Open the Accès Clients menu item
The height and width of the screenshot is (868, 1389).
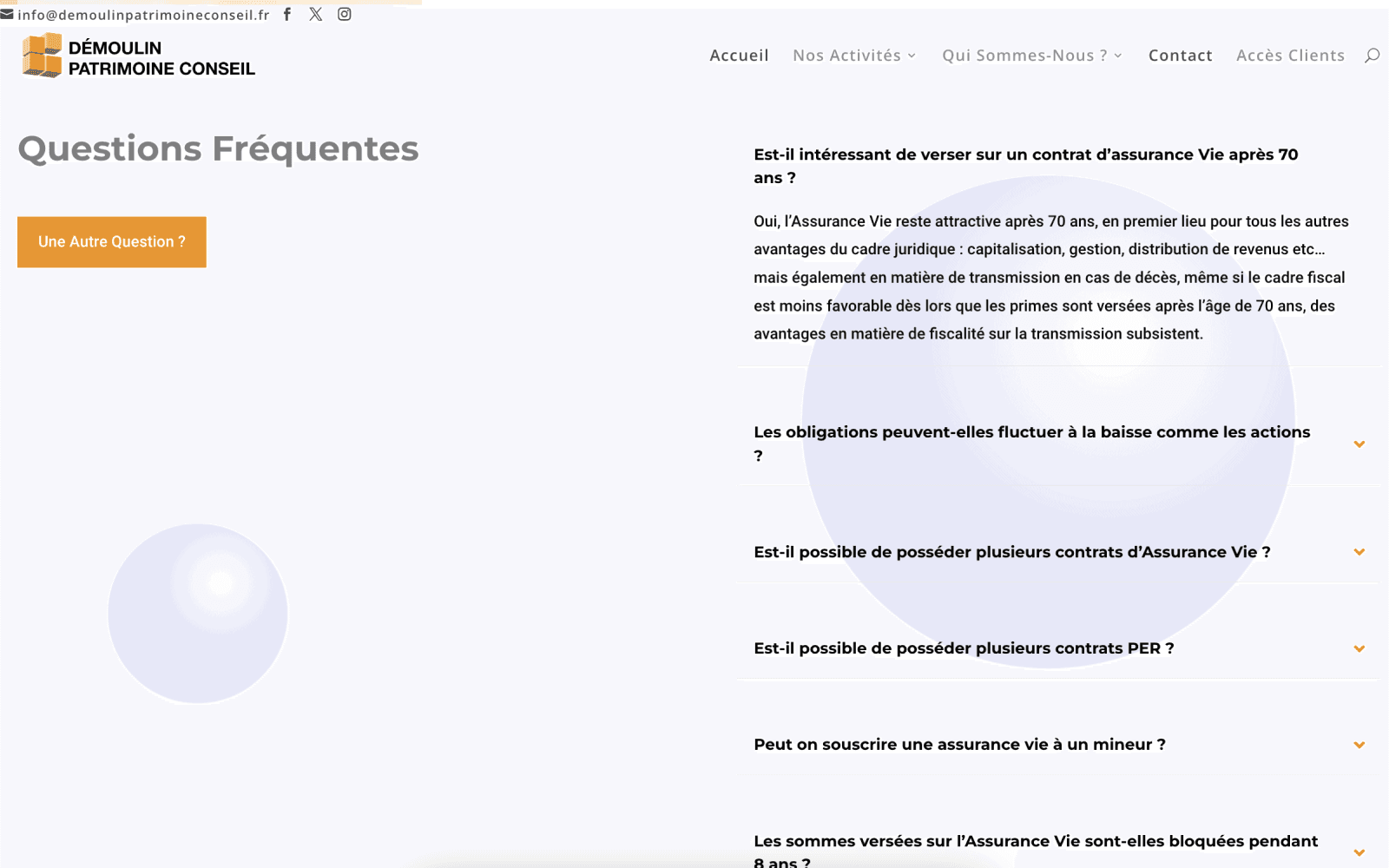coord(1290,56)
